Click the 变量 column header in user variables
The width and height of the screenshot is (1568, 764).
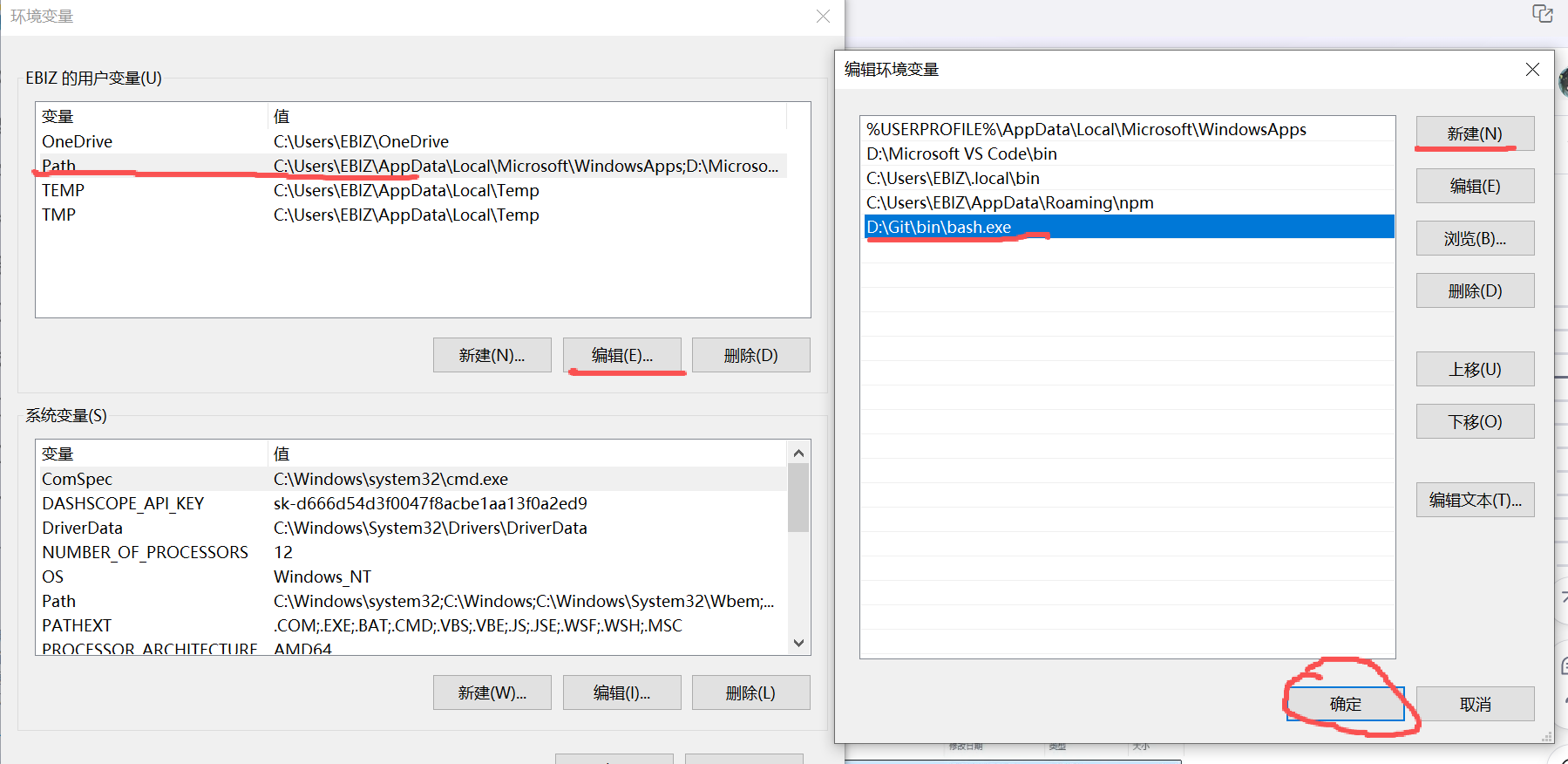pyautogui.click(x=152, y=116)
